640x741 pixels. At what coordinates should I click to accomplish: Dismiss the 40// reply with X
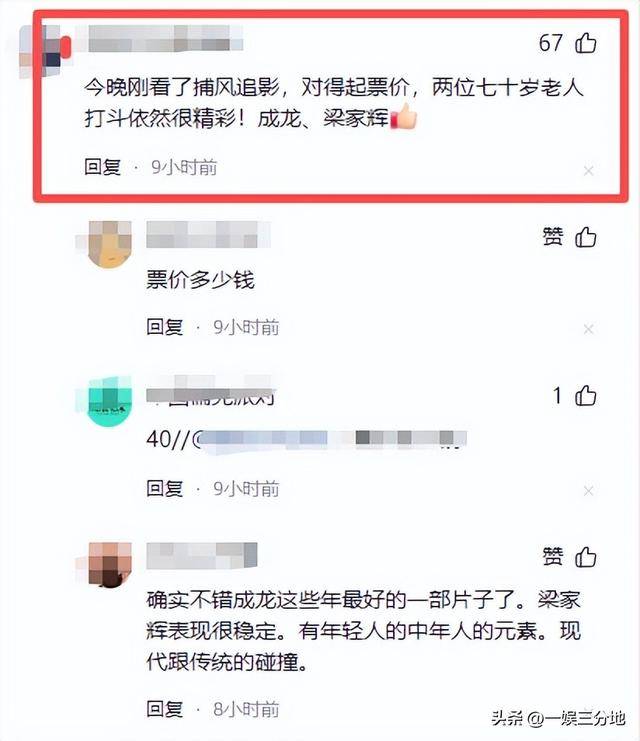tap(588, 491)
